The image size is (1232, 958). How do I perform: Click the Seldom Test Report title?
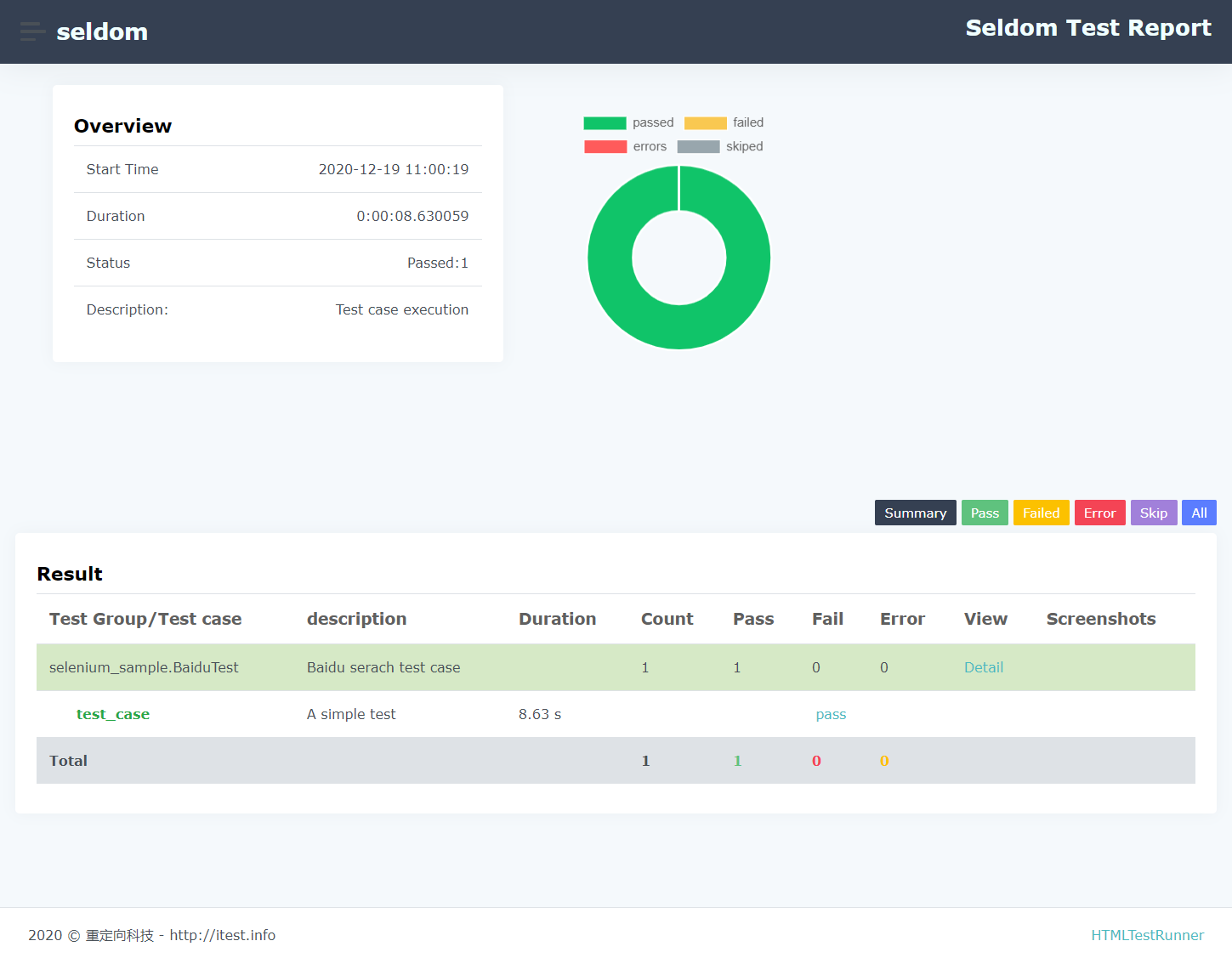click(1088, 28)
